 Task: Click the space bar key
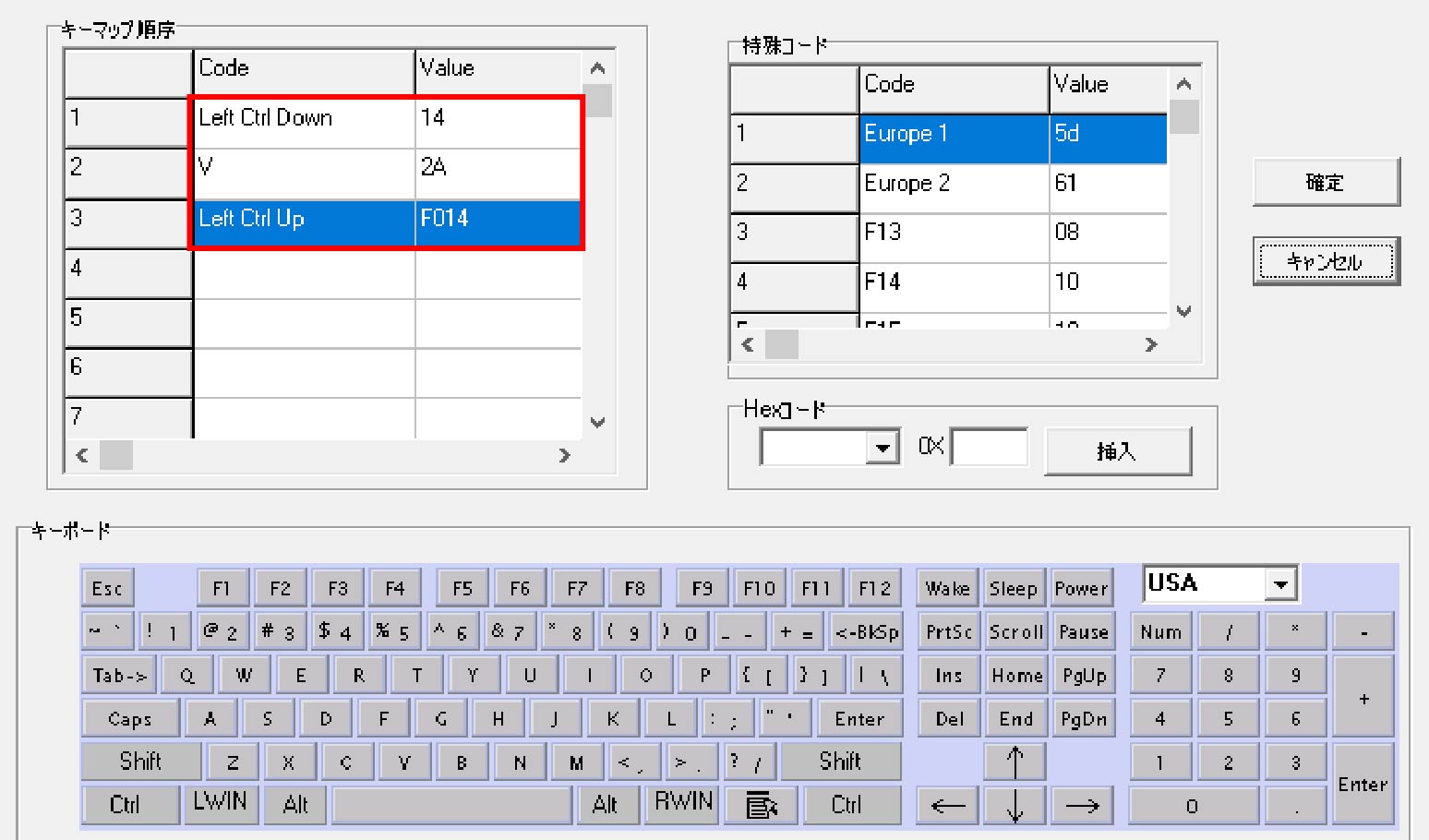452,805
